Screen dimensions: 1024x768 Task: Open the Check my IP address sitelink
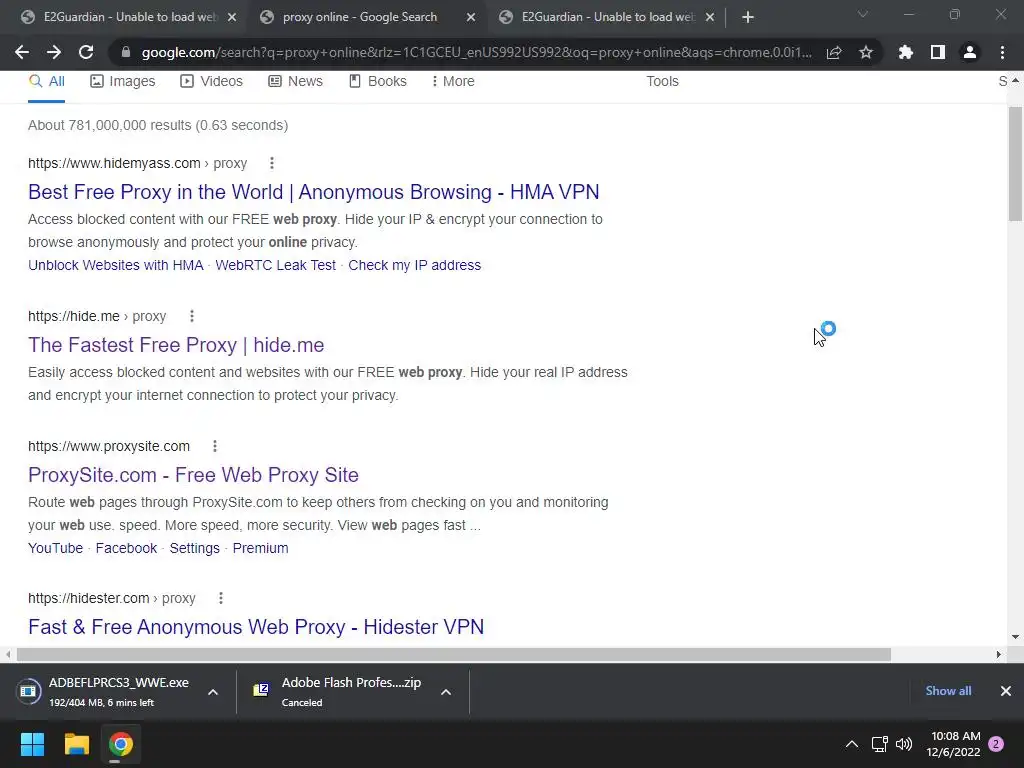pyautogui.click(x=415, y=265)
